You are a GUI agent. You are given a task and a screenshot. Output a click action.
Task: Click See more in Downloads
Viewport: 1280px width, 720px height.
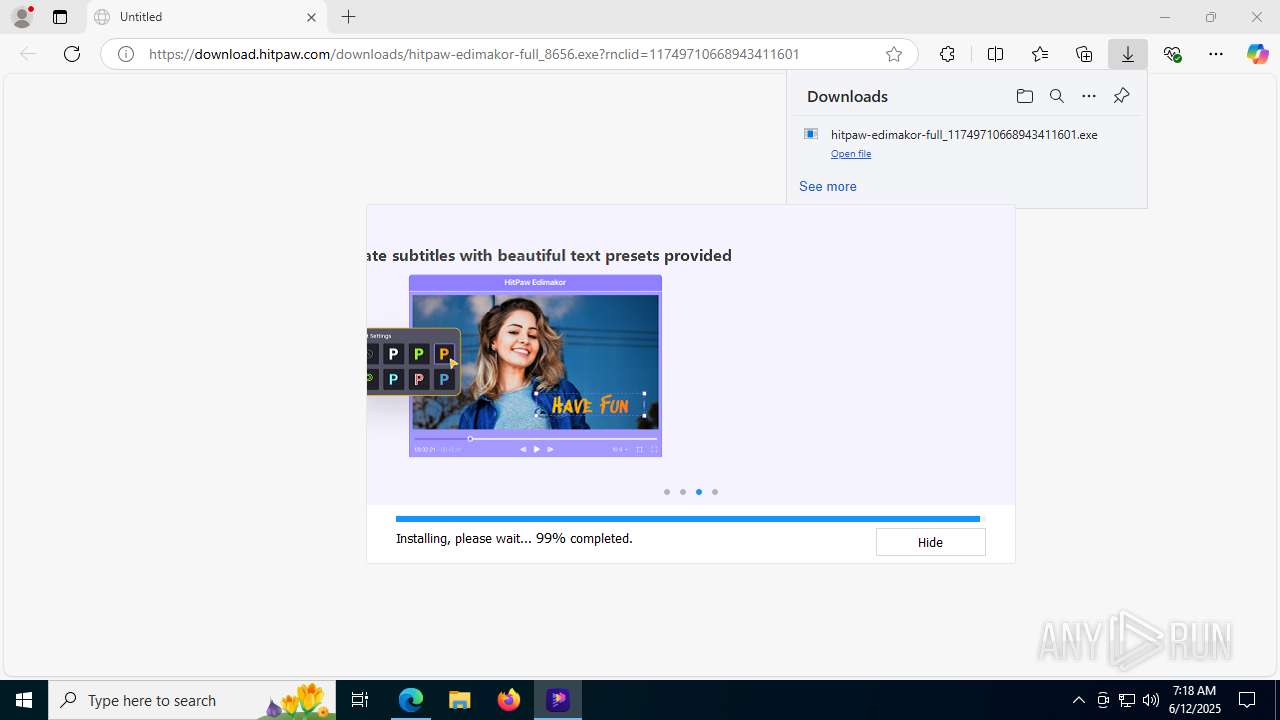(x=827, y=186)
